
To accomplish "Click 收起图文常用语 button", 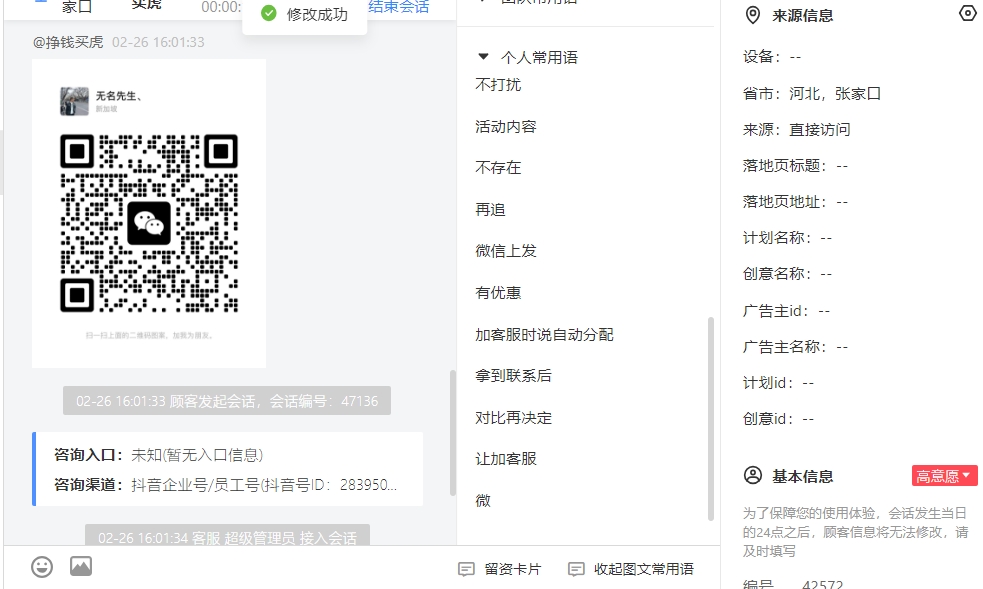I will point(631,569).
